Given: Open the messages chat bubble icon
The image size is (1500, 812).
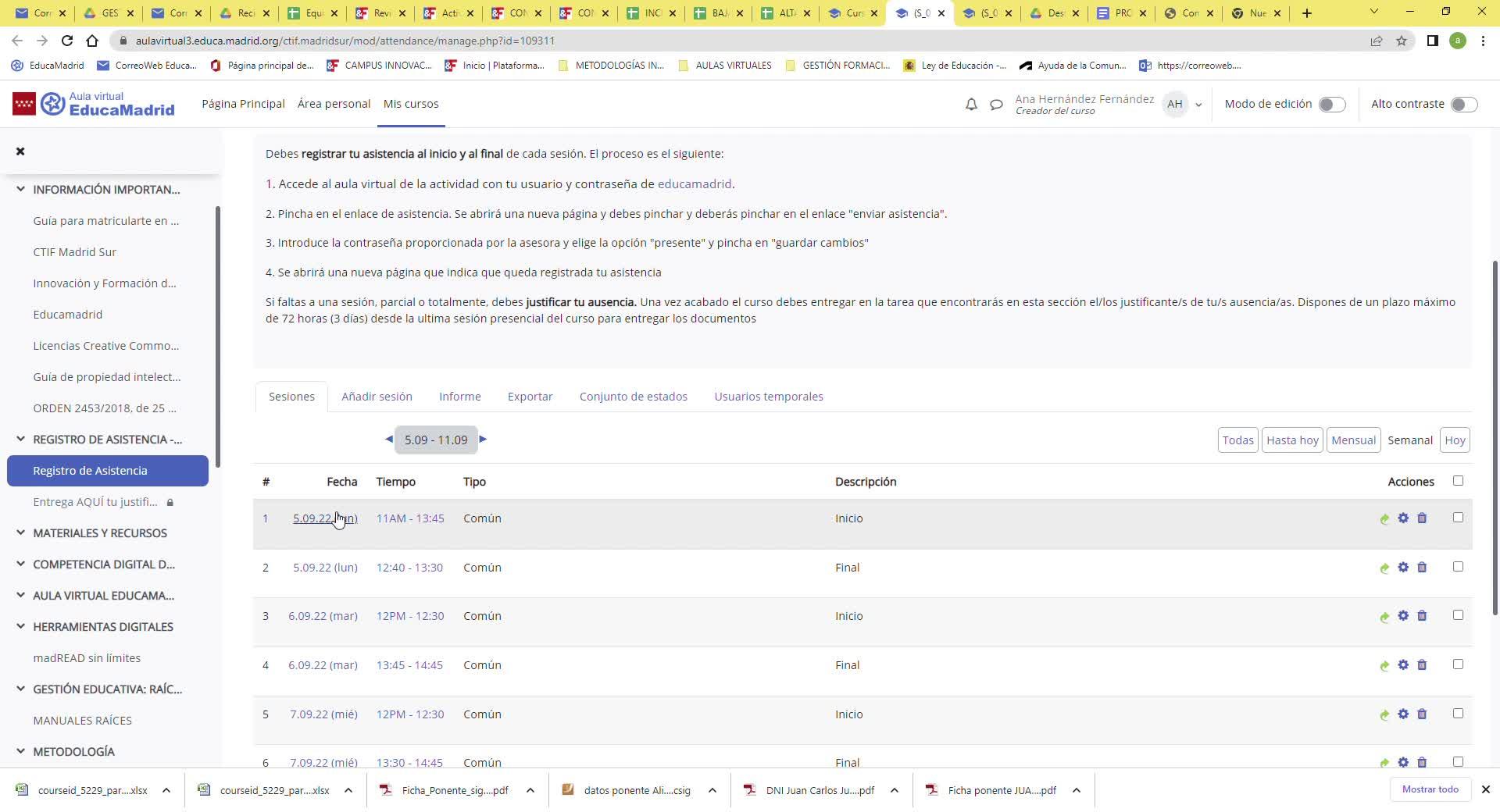Looking at the screenshot, I should [996, 104].
